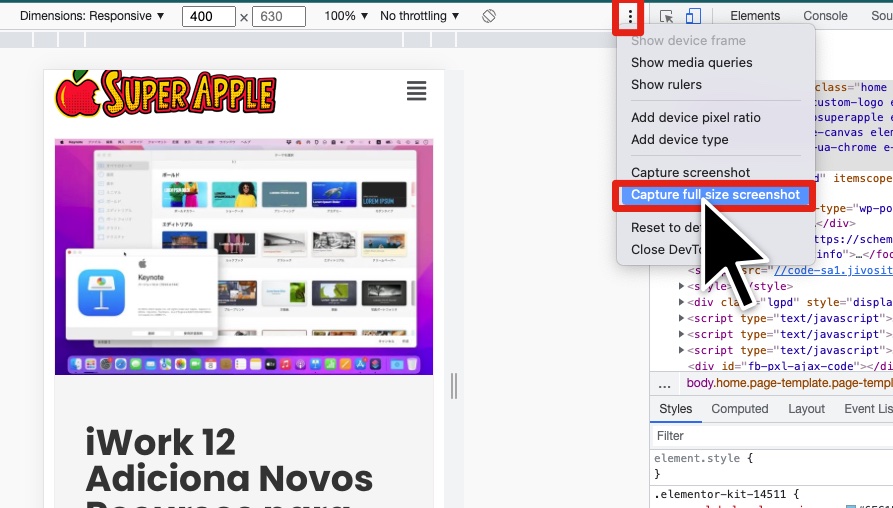
Task: Click the rotate viewport icon
Action: point(488,17)
